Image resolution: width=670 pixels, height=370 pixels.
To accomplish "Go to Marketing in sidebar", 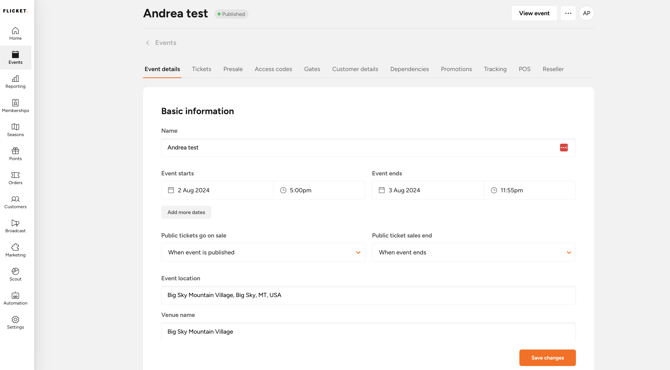I will click(x=15, y=250).
